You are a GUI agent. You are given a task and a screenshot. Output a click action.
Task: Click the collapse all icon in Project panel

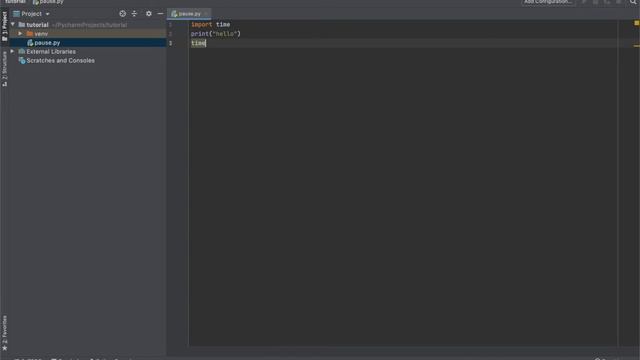tap(134, 14)
